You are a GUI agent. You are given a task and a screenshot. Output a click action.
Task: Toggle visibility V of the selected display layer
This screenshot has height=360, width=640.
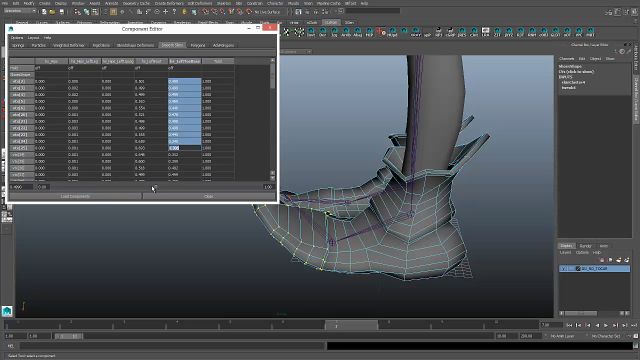[x=564, y=269]
